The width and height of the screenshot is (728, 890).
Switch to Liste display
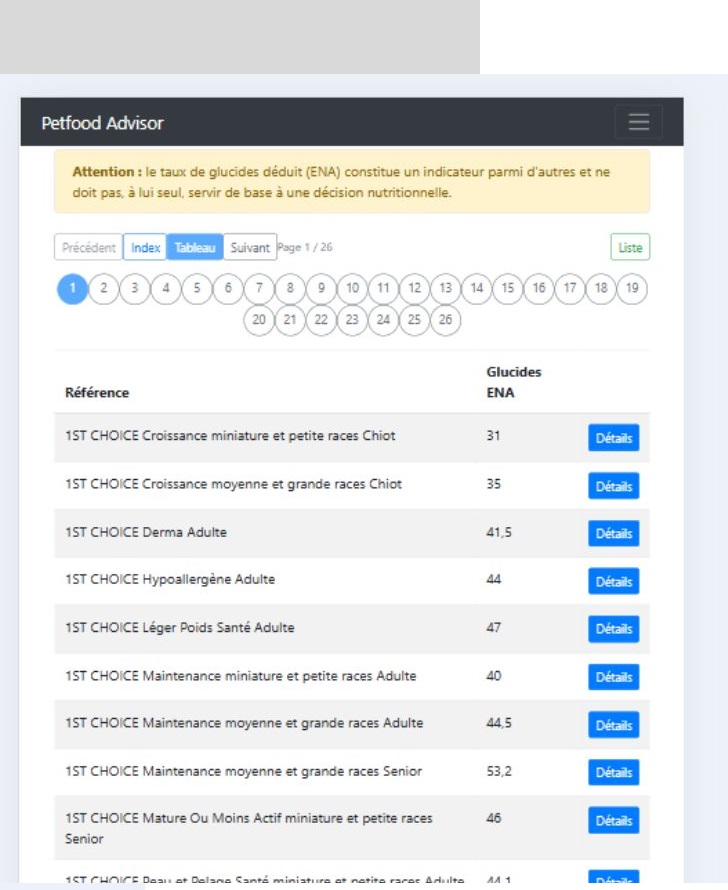tap(629, 247)
